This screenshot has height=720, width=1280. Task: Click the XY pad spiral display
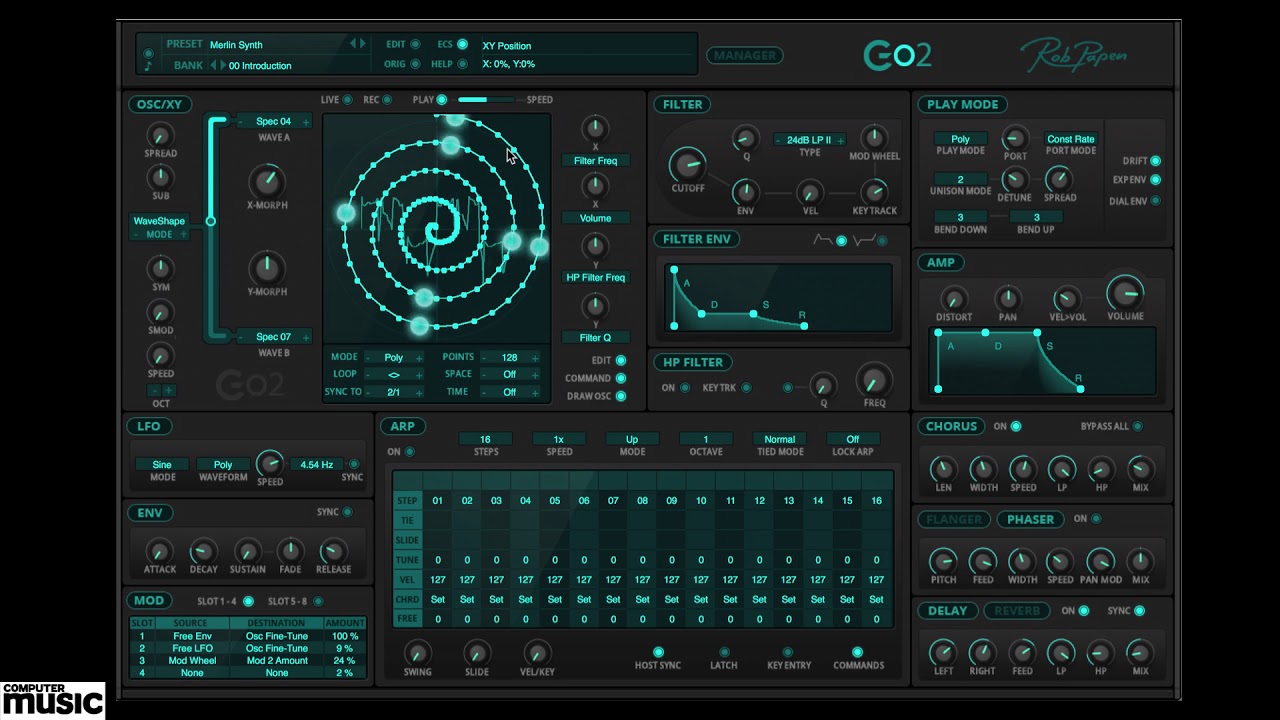coord(437,229)
